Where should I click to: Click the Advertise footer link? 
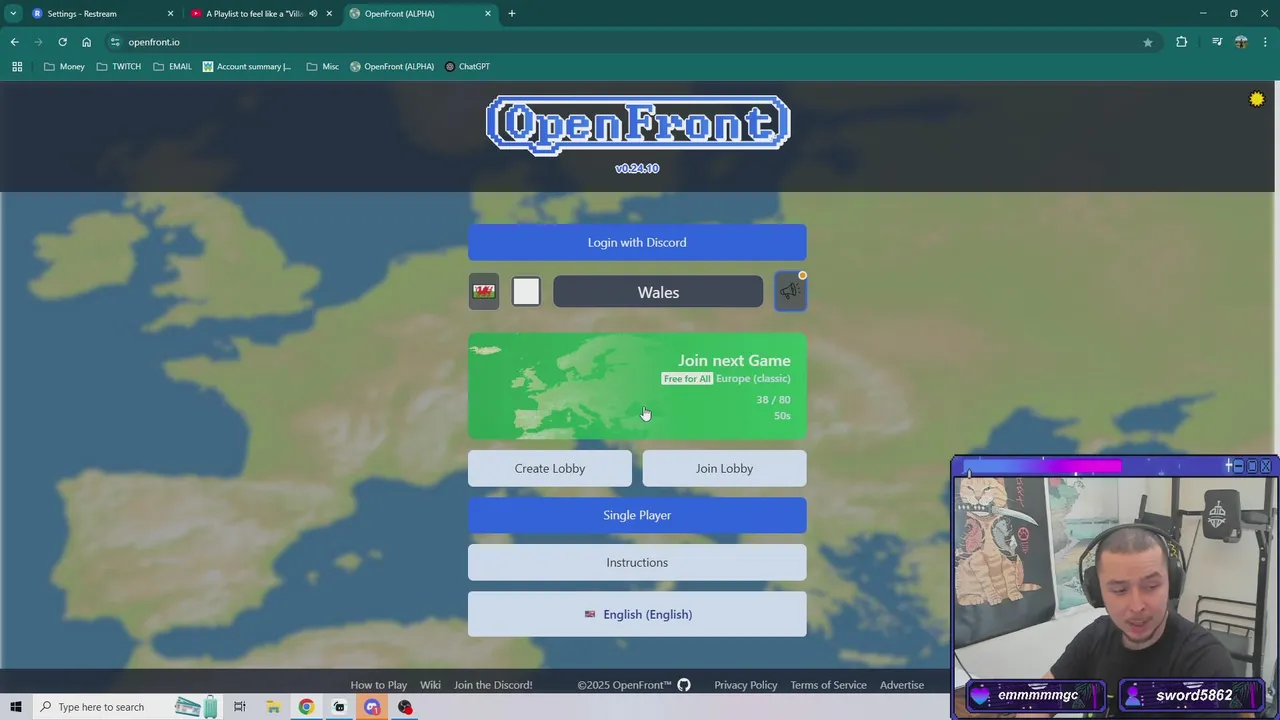[902, 685]
